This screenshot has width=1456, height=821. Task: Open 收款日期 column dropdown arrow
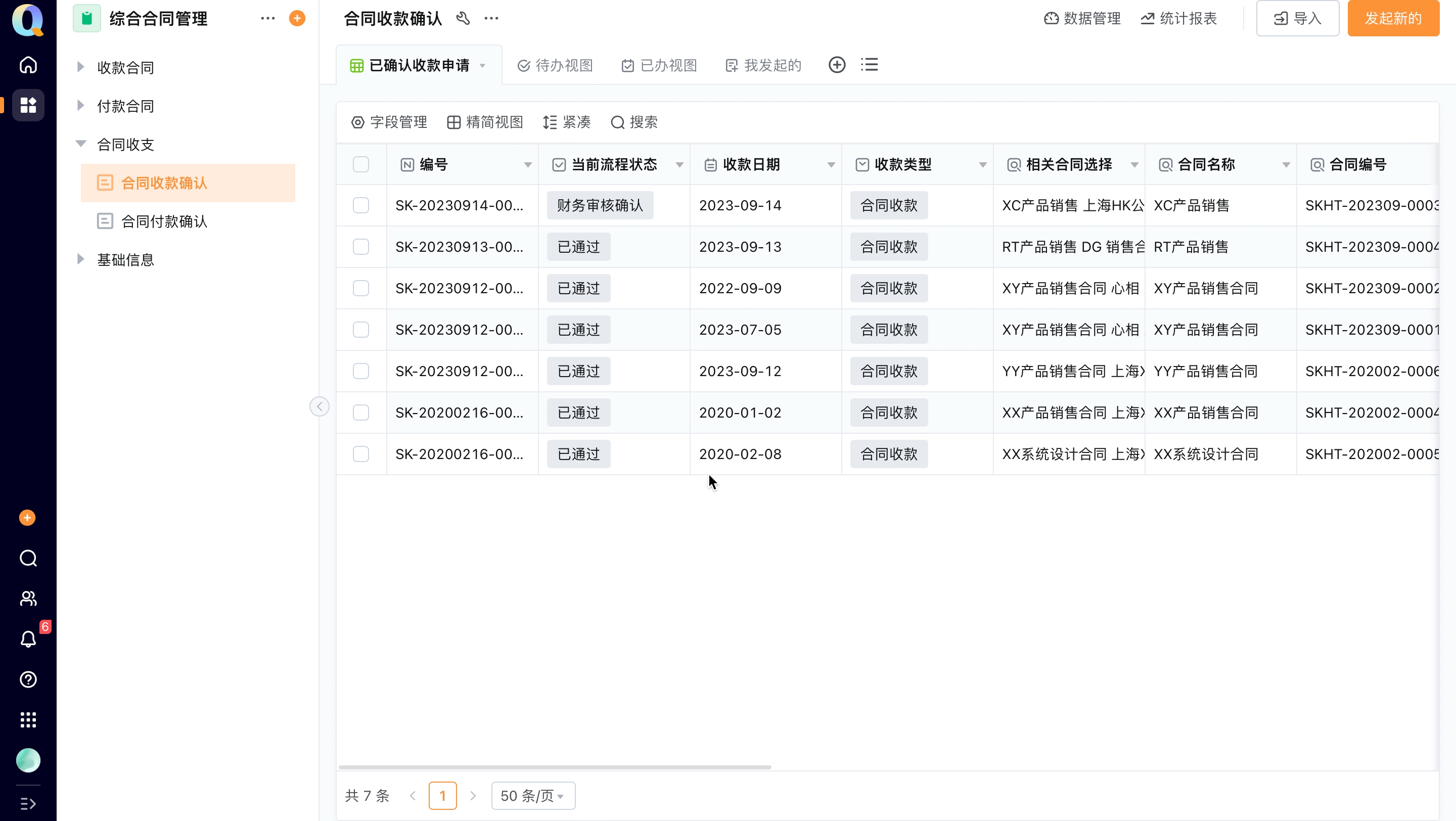tap(832, 165)
